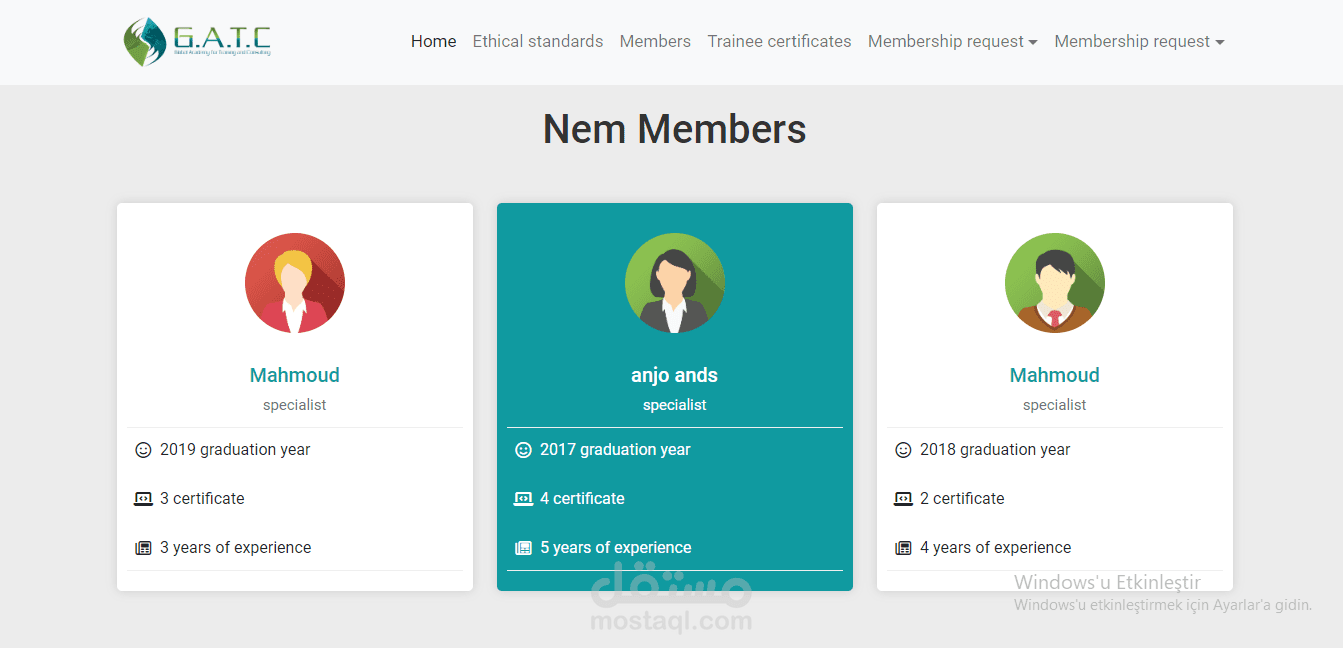Open the Home menu item
The image size is (1343, 648).
click(433, 41)
